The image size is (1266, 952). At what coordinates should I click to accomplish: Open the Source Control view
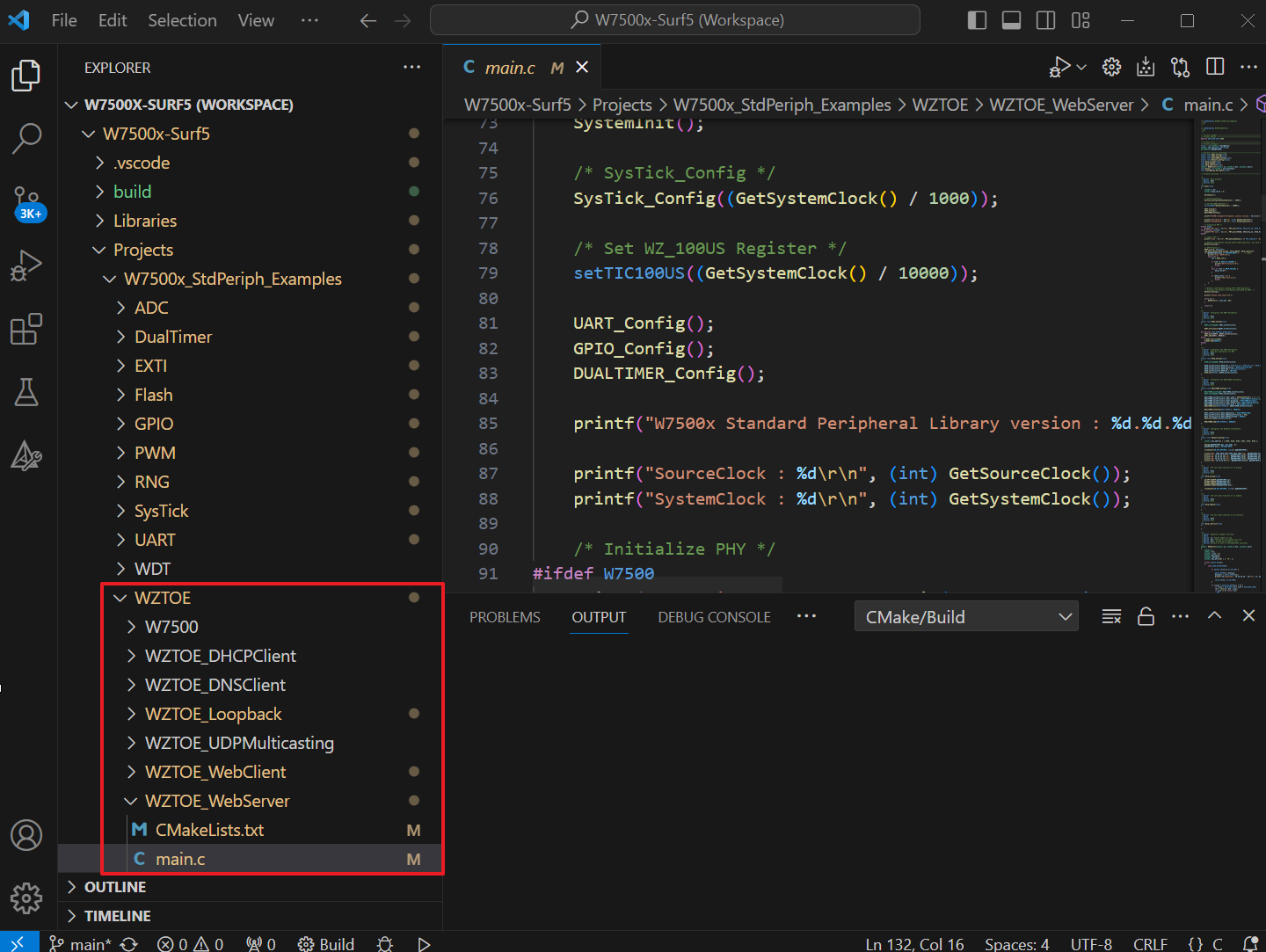click(26, 202)
